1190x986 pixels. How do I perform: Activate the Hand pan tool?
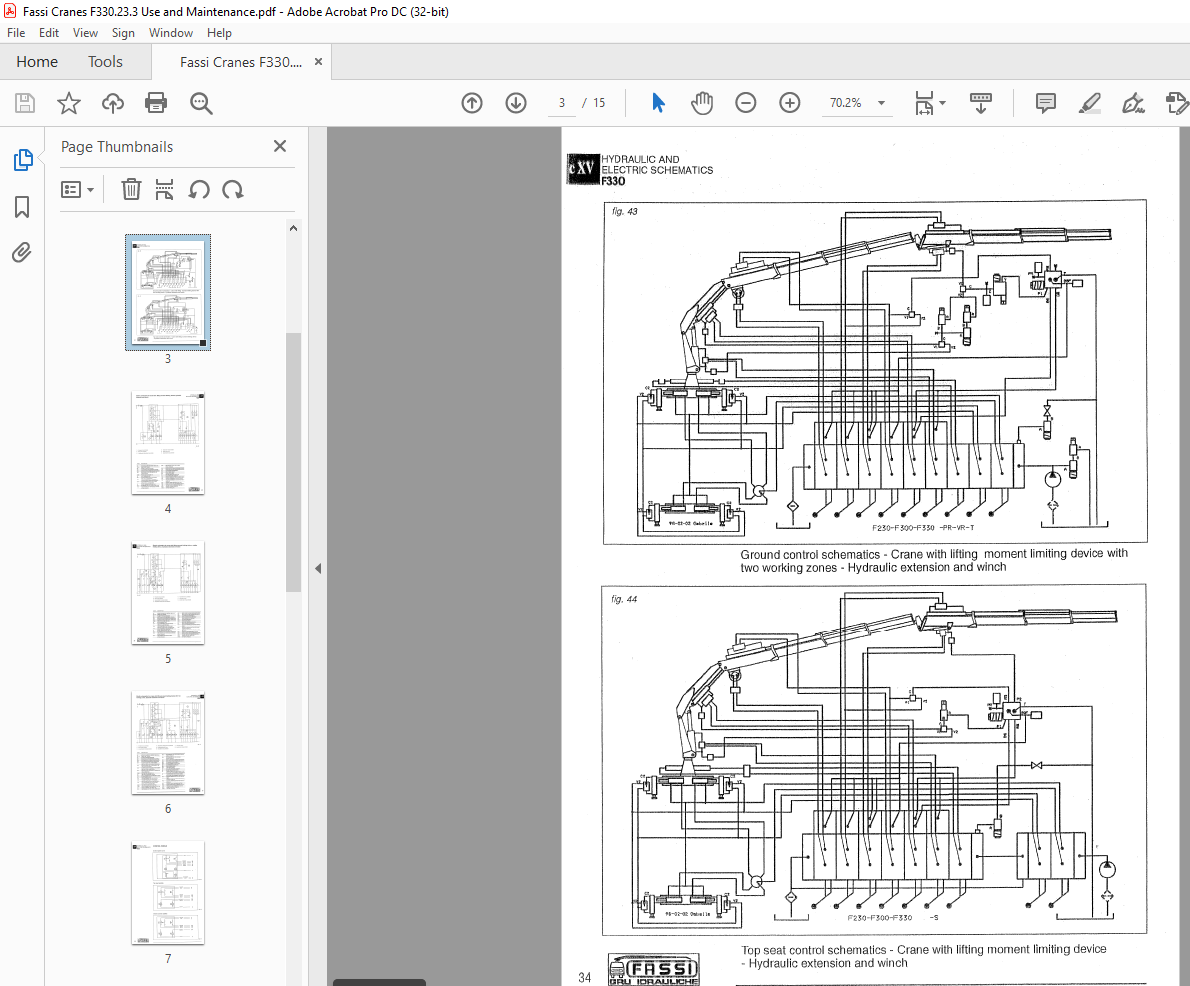coord(702,102)
